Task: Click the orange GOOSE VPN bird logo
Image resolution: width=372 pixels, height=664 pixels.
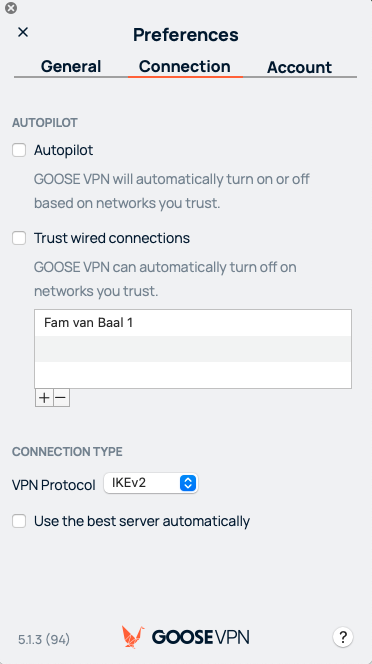Action: point(133,636)
